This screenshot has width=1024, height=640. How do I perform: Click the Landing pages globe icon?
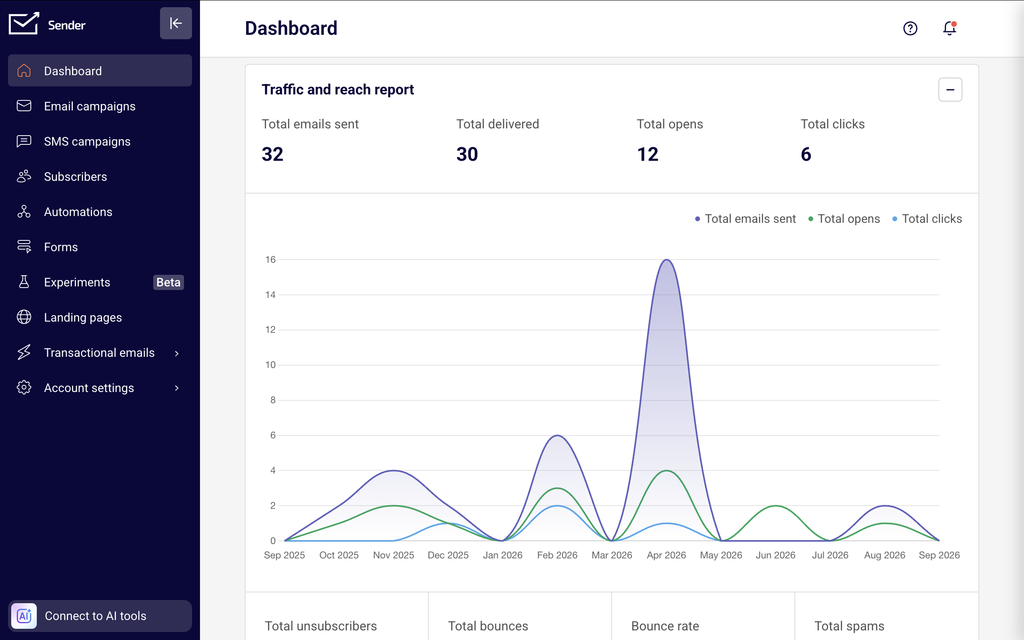(x=24, y=317)
